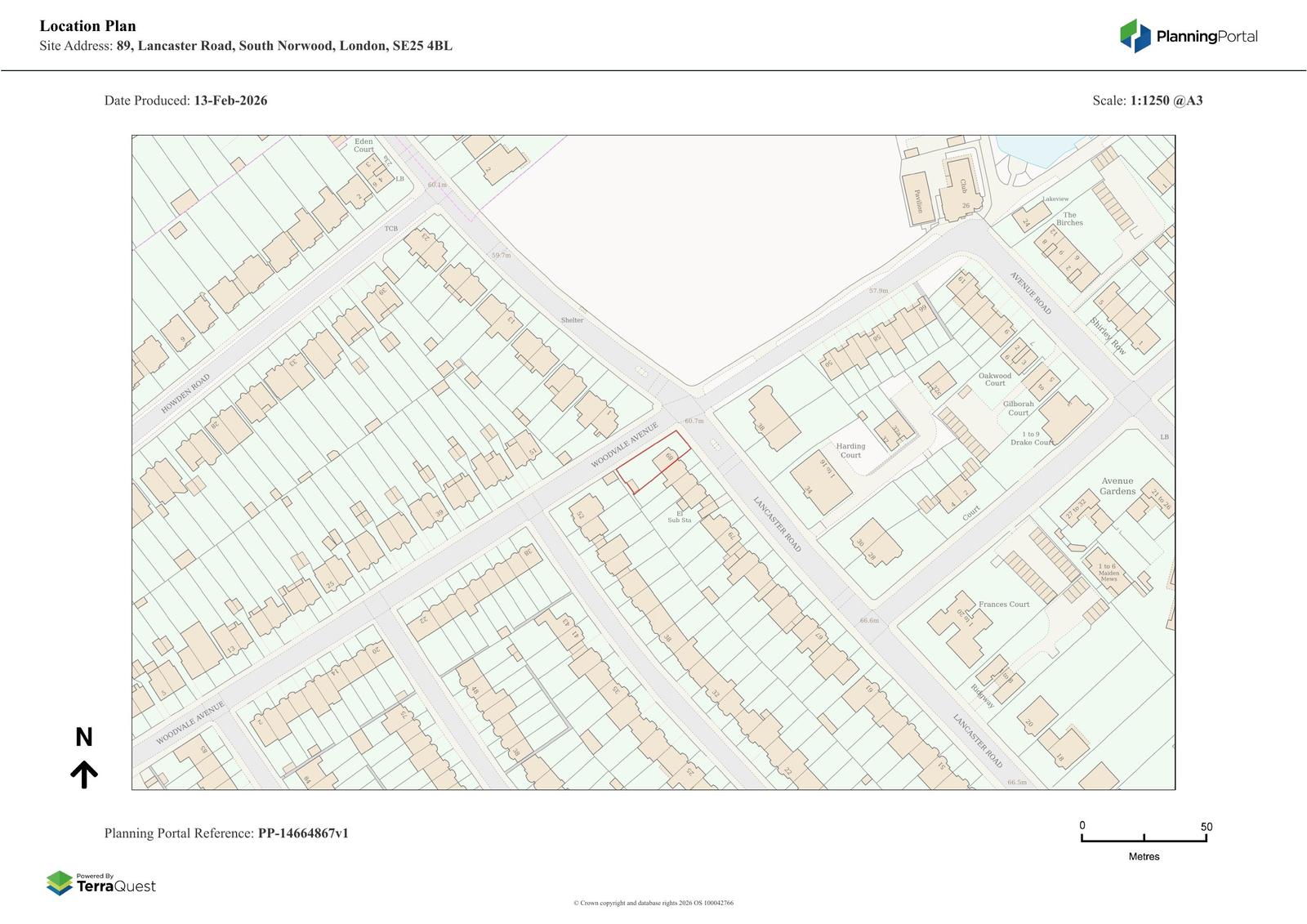Click the El Sub Sta map label
This screenshot has height=924, width=1307.
click(679, 516)
